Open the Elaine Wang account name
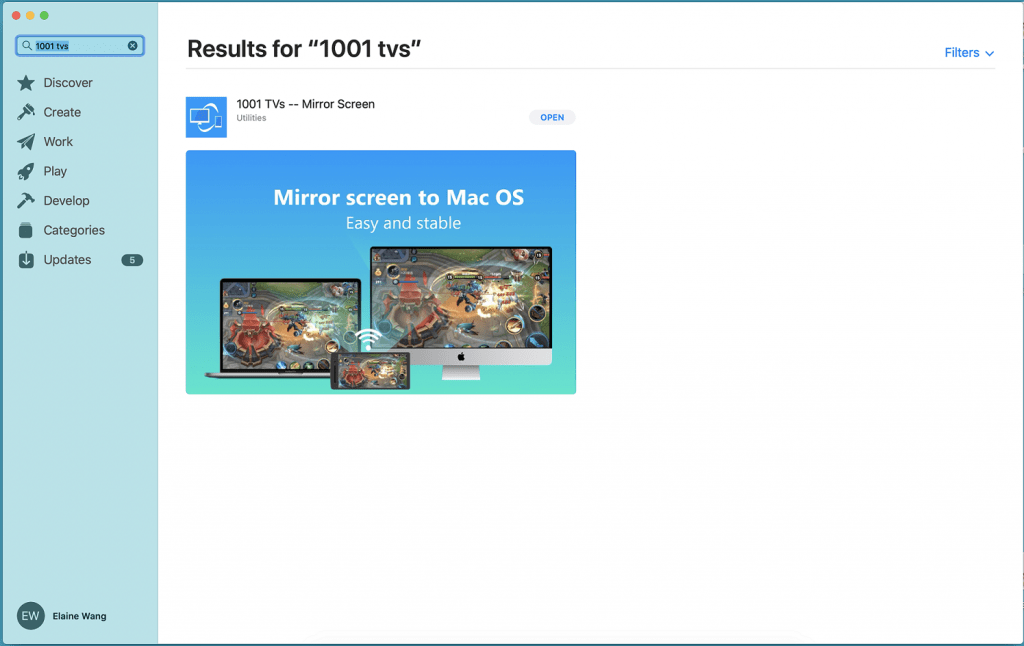Screen dimensions: 1024x646 tap(79, 616)
